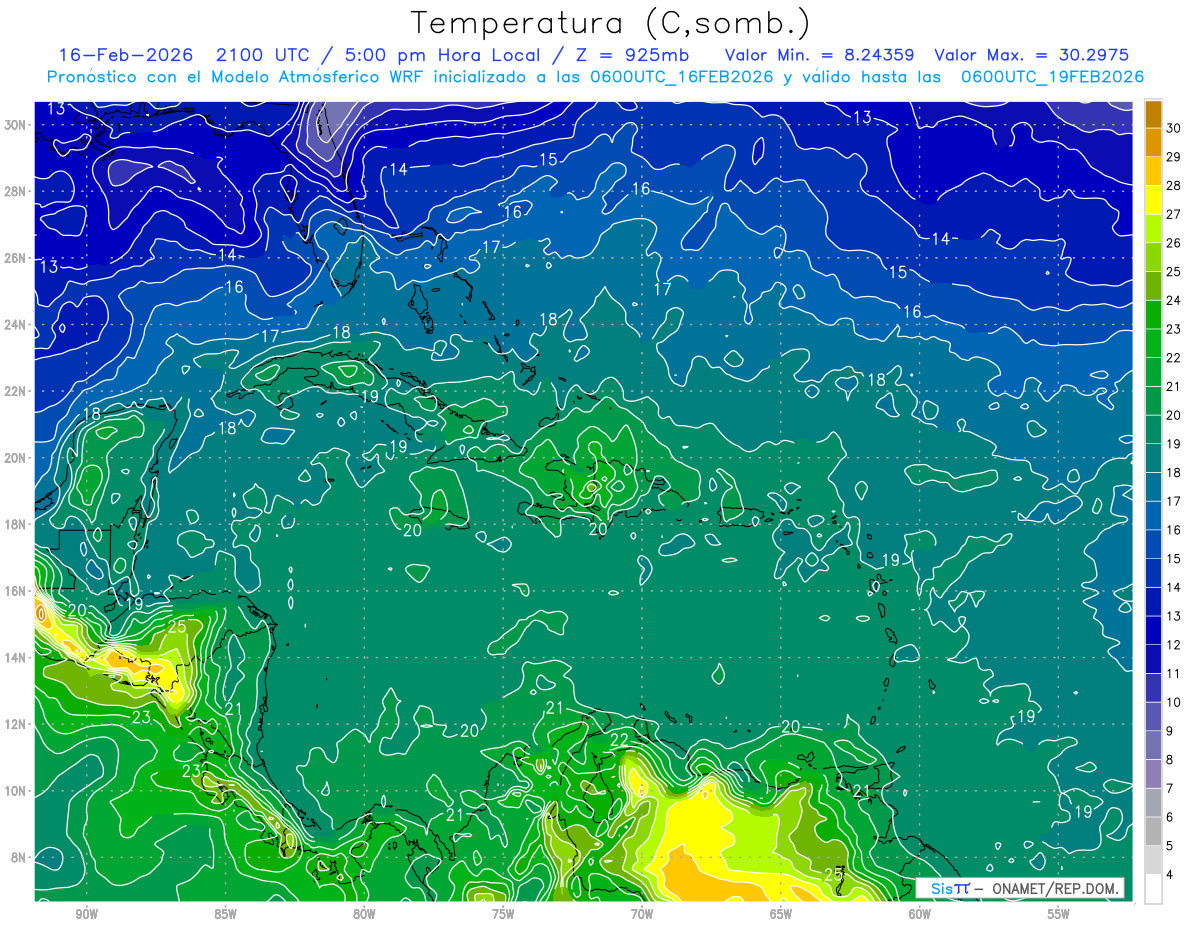The width and height of the screenshot is (1200, 927).
Task: Click the 30N latitude axis label
Action: click(x=16, y=125)
